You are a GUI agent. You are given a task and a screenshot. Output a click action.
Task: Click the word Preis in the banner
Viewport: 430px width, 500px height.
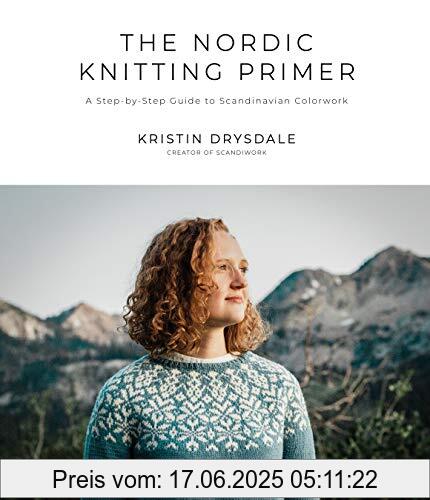[79, 479]
